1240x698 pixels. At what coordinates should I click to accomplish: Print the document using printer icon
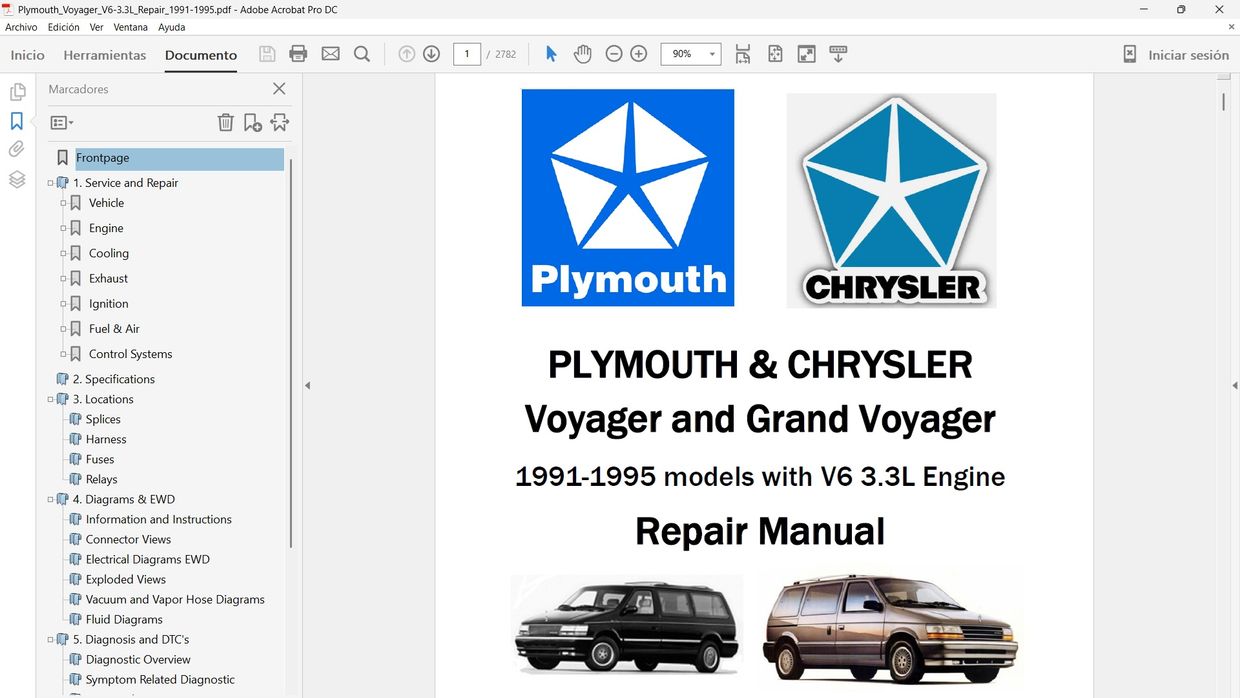[298, 54]
